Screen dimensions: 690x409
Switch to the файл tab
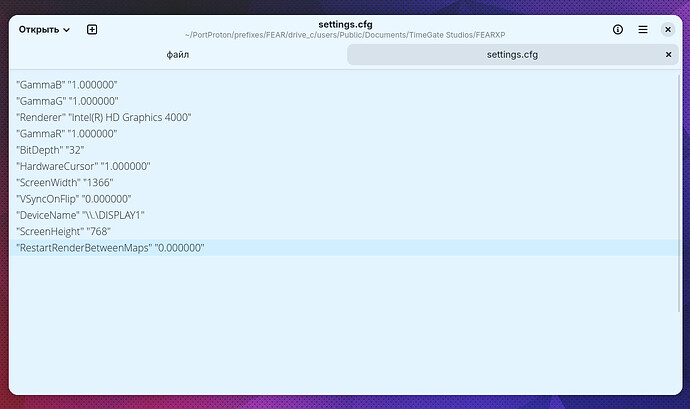(x=177, y=55)
